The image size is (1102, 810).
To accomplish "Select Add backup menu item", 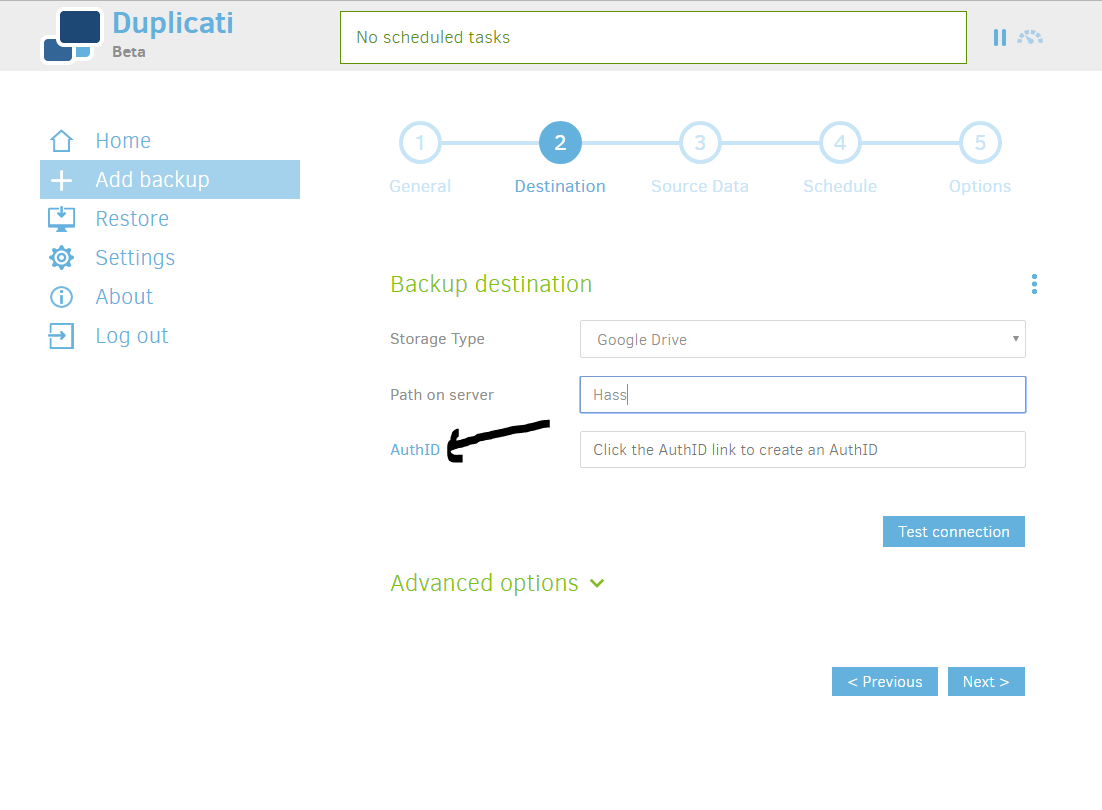I will (170, 180).
